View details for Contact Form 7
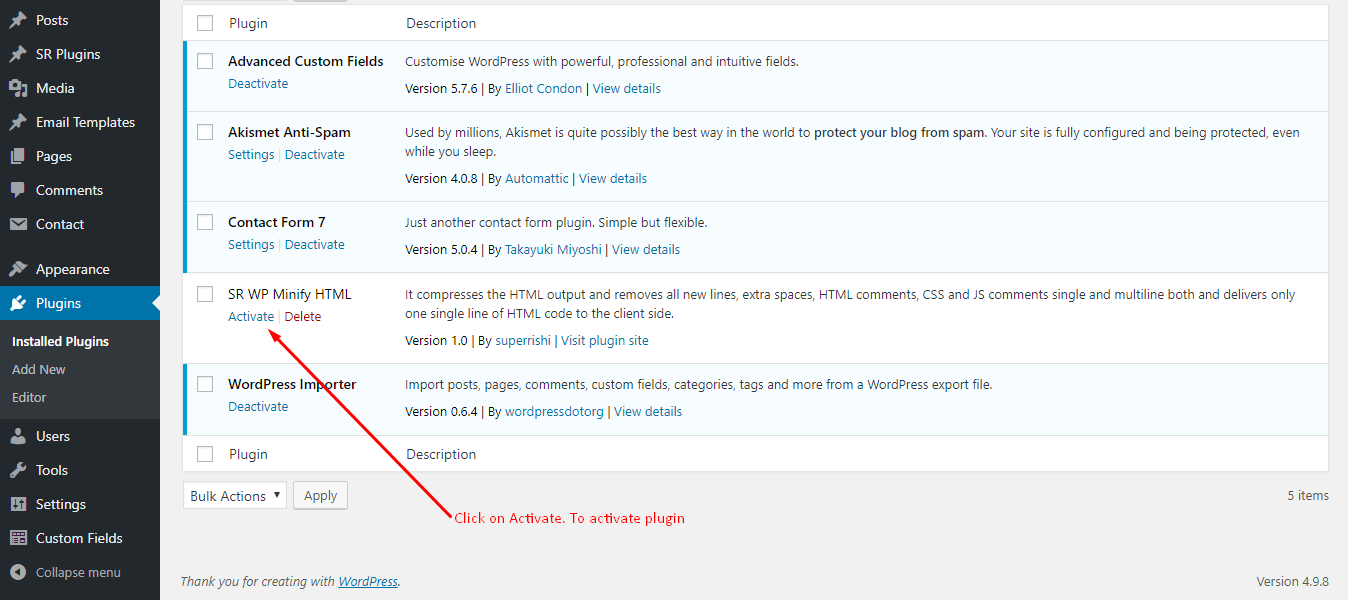 (646, 249)
